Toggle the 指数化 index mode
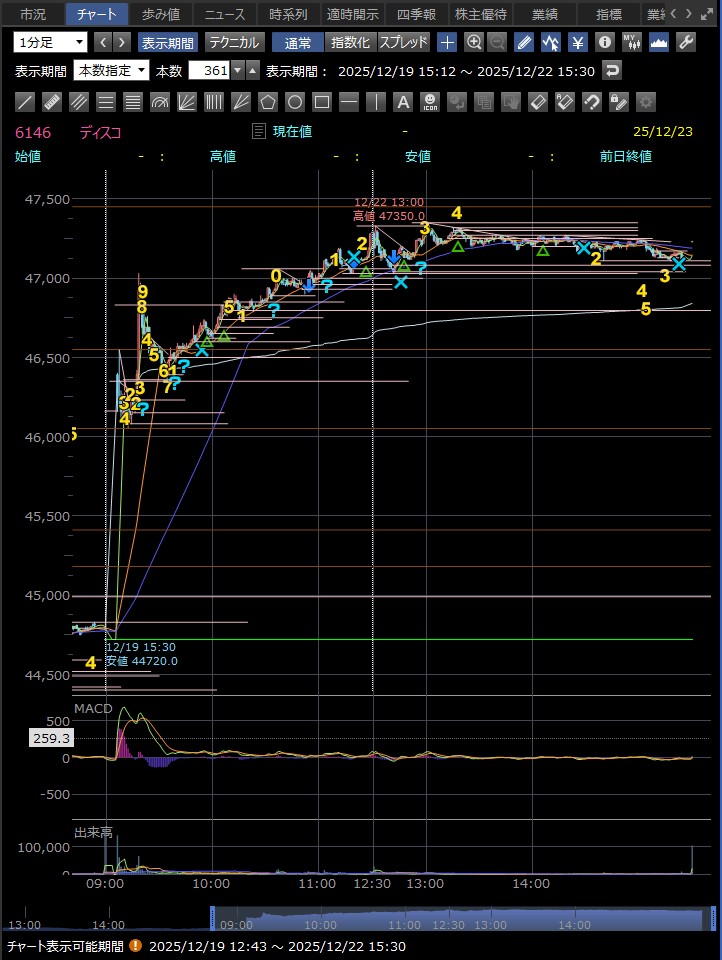 [x=350, y=42]
